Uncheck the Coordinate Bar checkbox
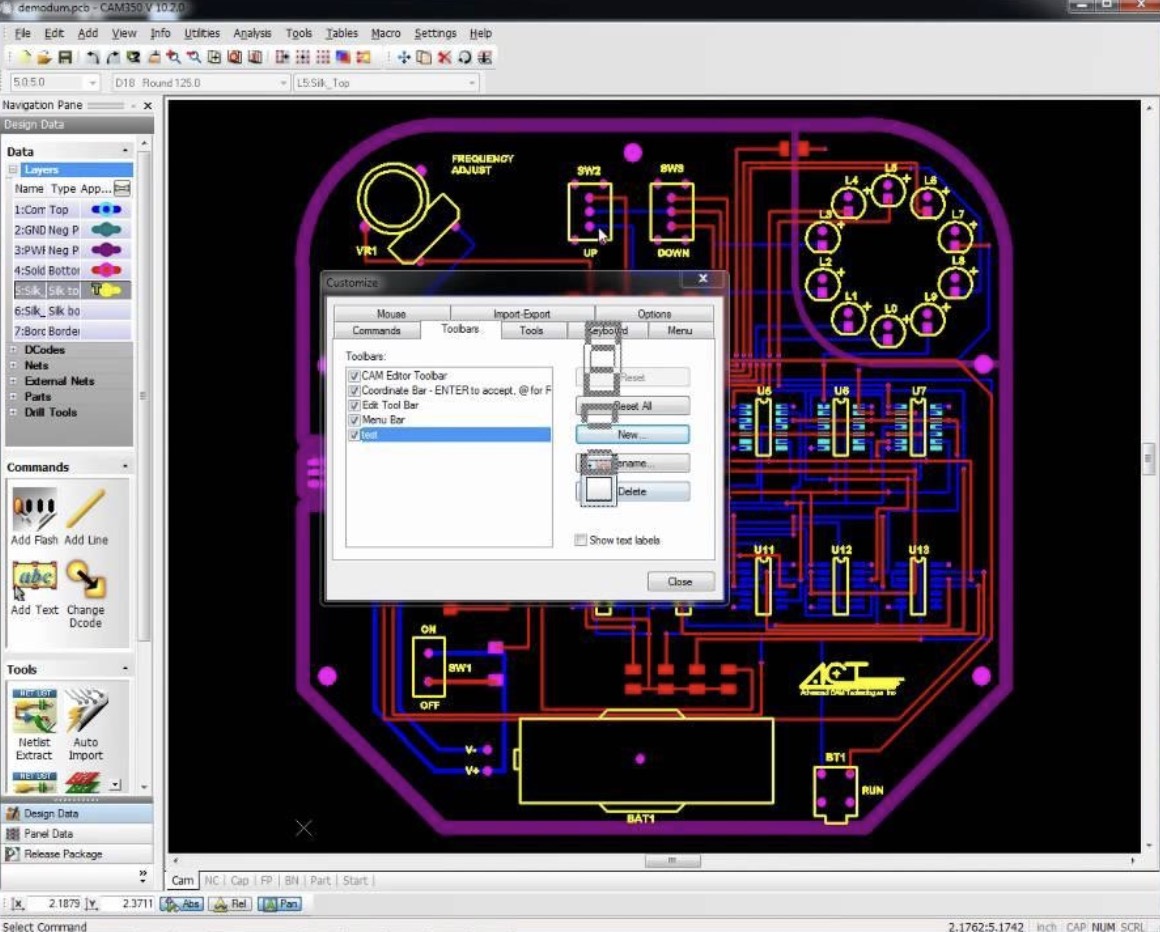1160x932 pixels. [x=354, y=391]
